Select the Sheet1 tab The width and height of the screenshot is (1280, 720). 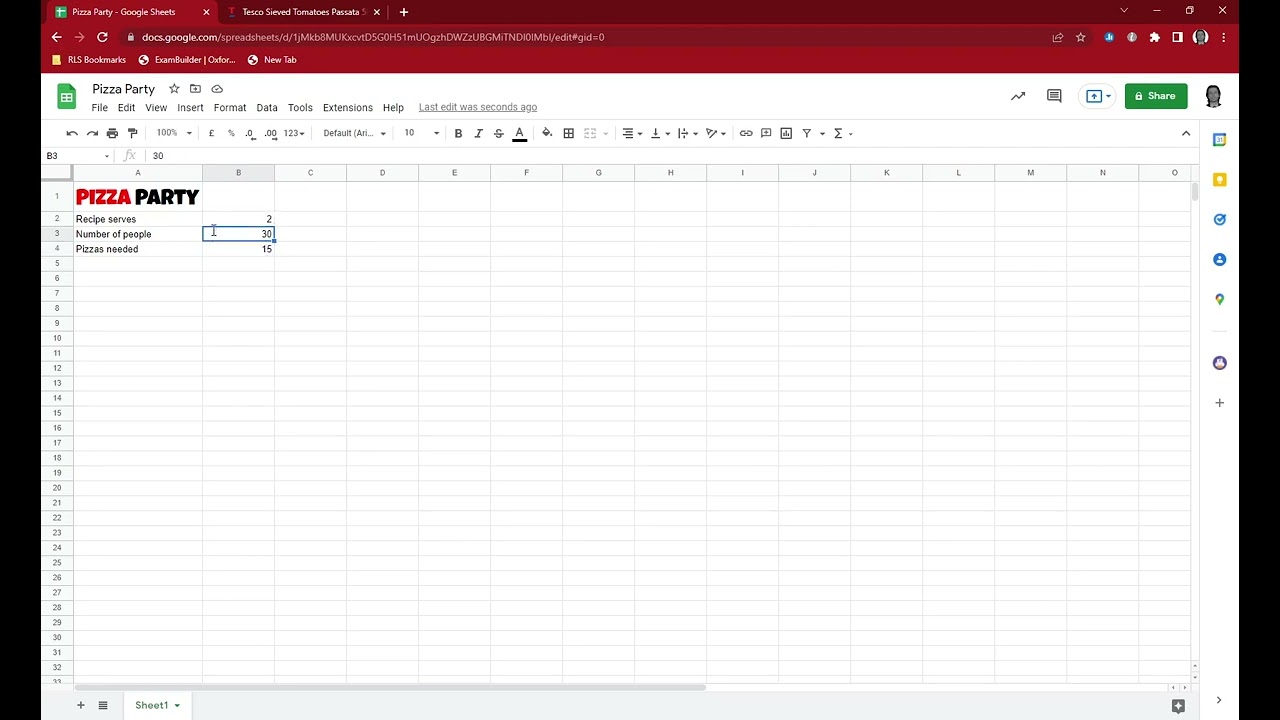pos(157,705)
